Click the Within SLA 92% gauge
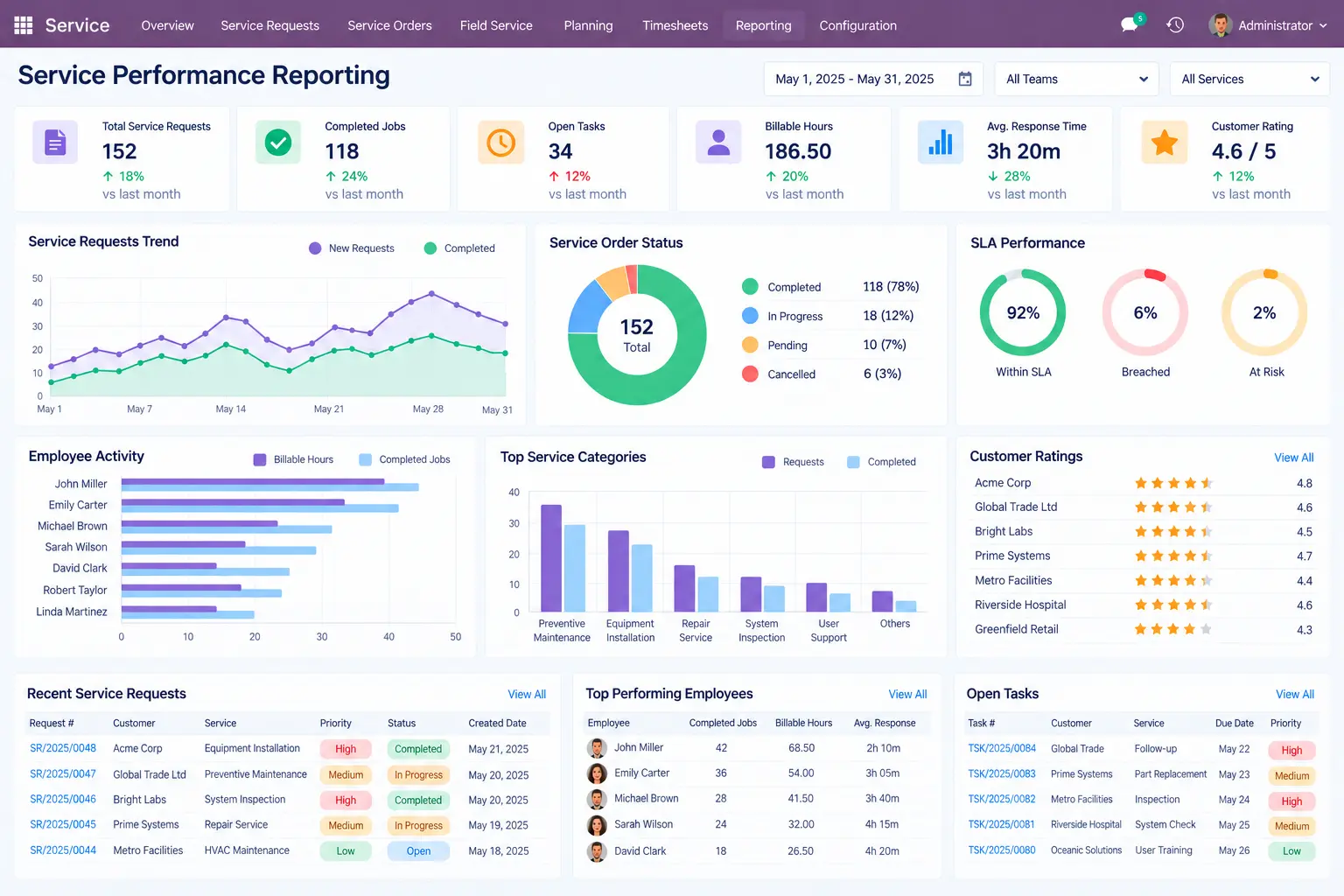This screenshot has height=896, width=1344. coord(1023,312)
